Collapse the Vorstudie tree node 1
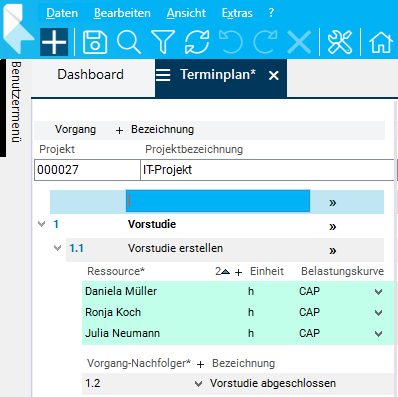Image resolution: width=398 pixels, height=397 pixels. (x=42, y=224)
